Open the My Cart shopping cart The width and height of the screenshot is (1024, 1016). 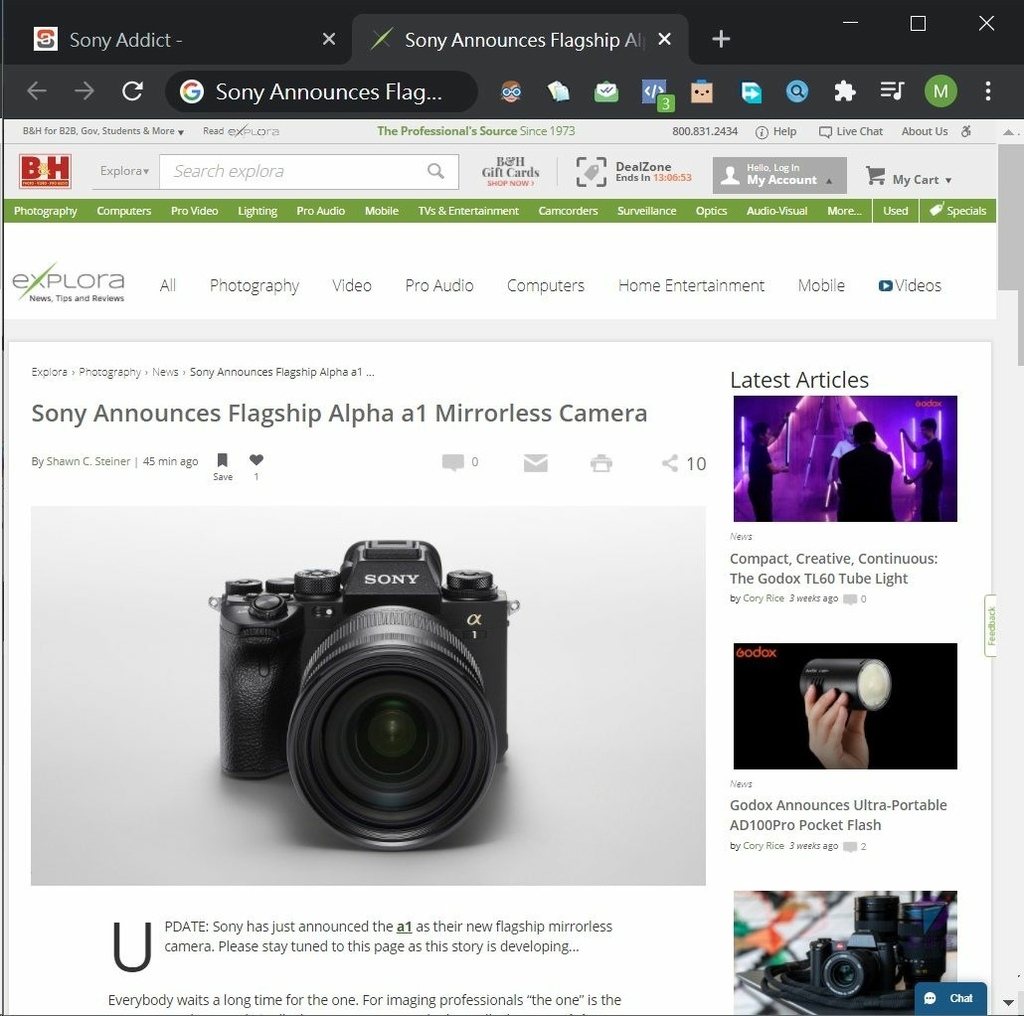pos(908,177)
